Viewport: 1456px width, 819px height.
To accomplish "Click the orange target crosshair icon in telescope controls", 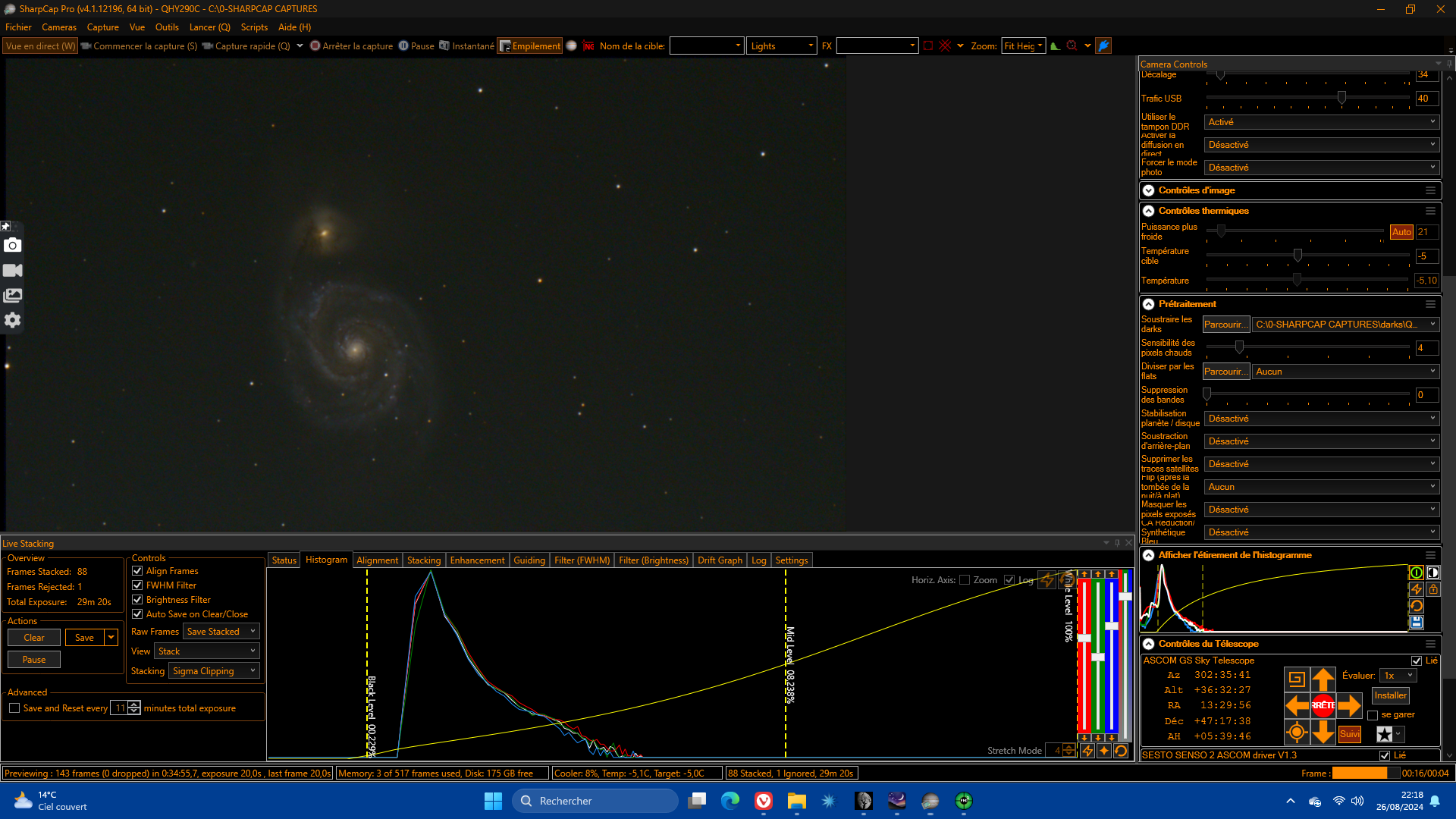I will (1297, 732).
